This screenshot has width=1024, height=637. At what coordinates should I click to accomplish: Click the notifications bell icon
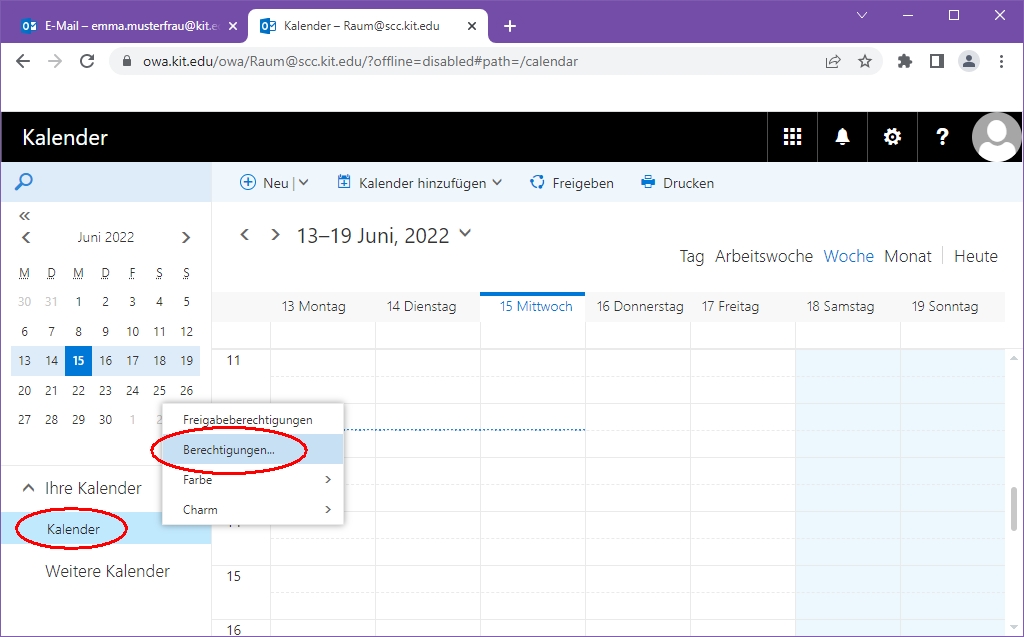[x=842, y=137]
